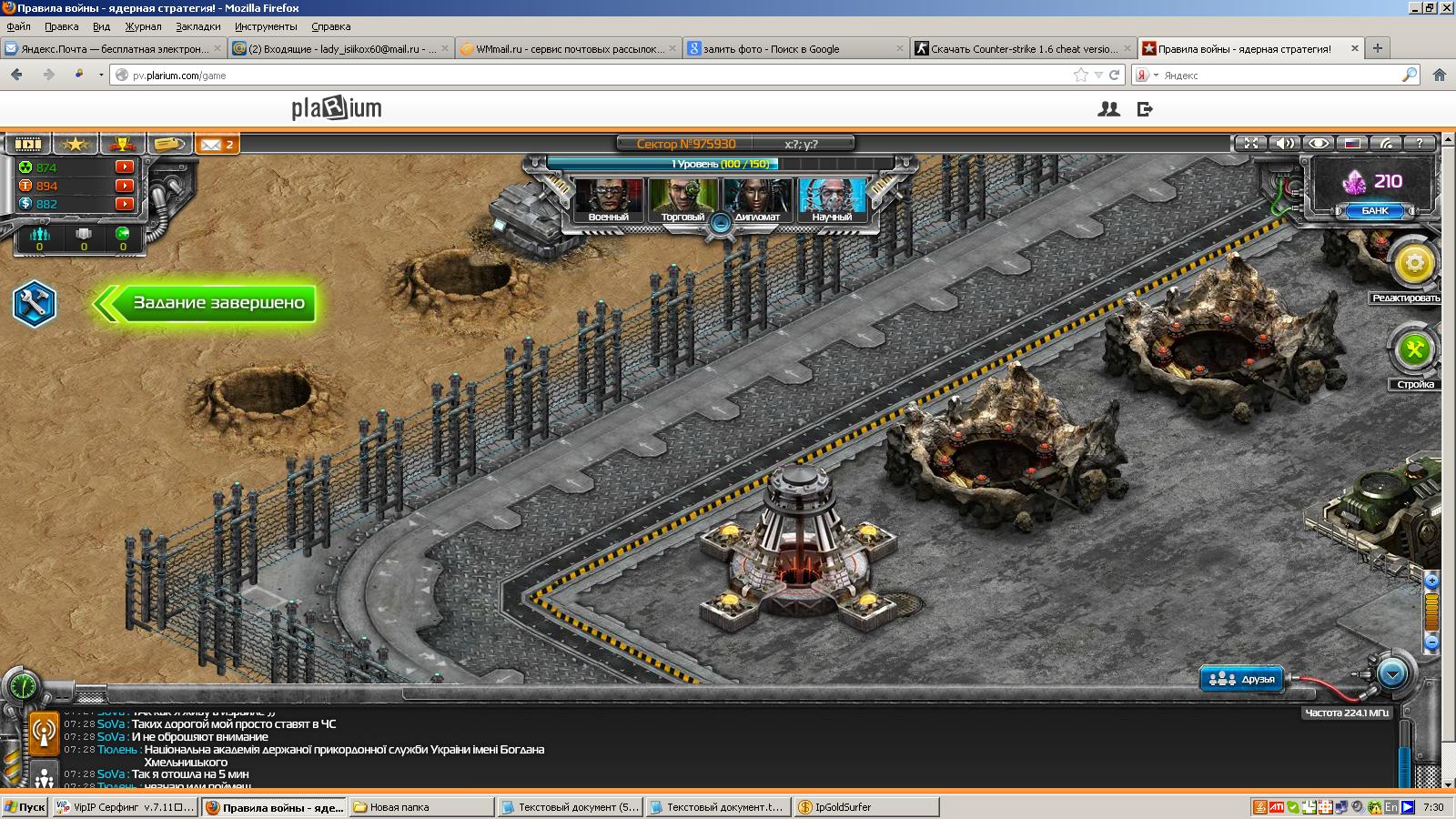Click the green radar clock gauge icon
1456x819 pixels.
click(x=24, y=685)
